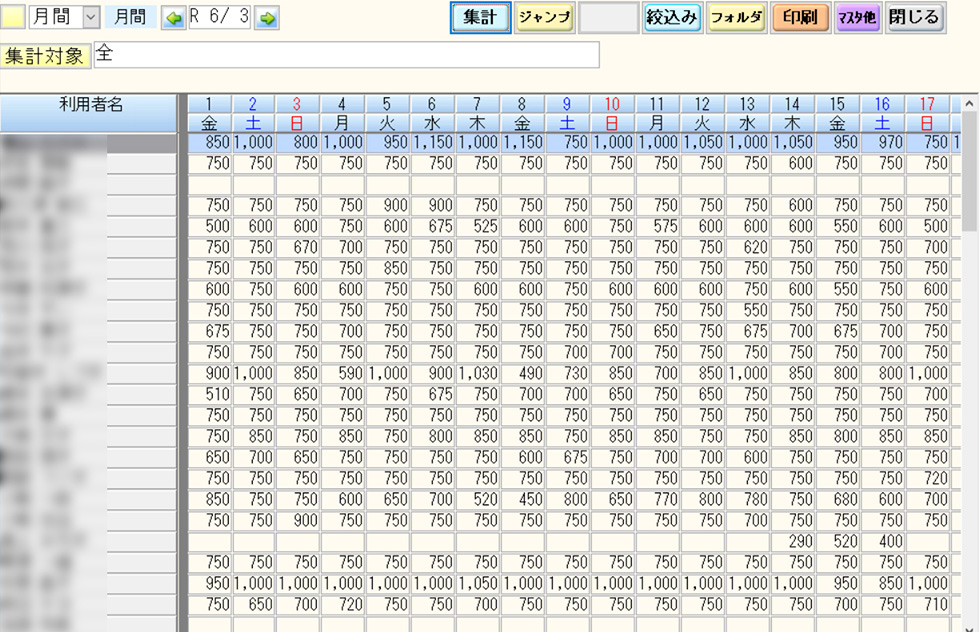Viewport: 980px width, 632px height.
Task: Select day 2 土 column header
Action: (253, 113)
